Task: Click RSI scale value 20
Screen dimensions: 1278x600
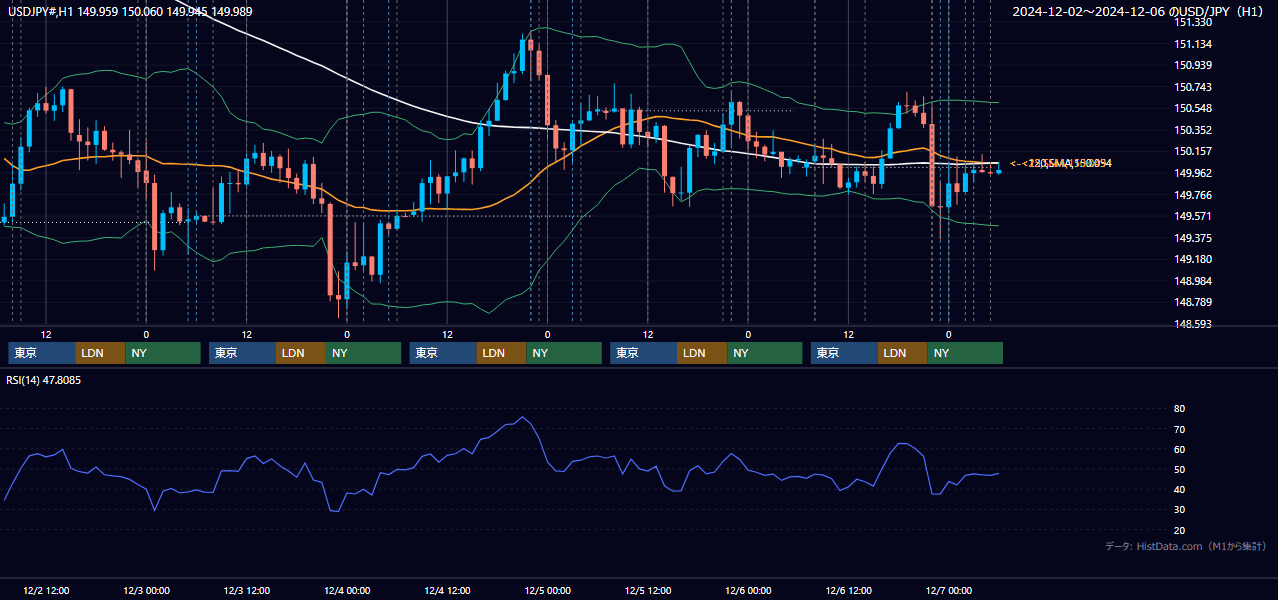Action: coord(1180,530)
